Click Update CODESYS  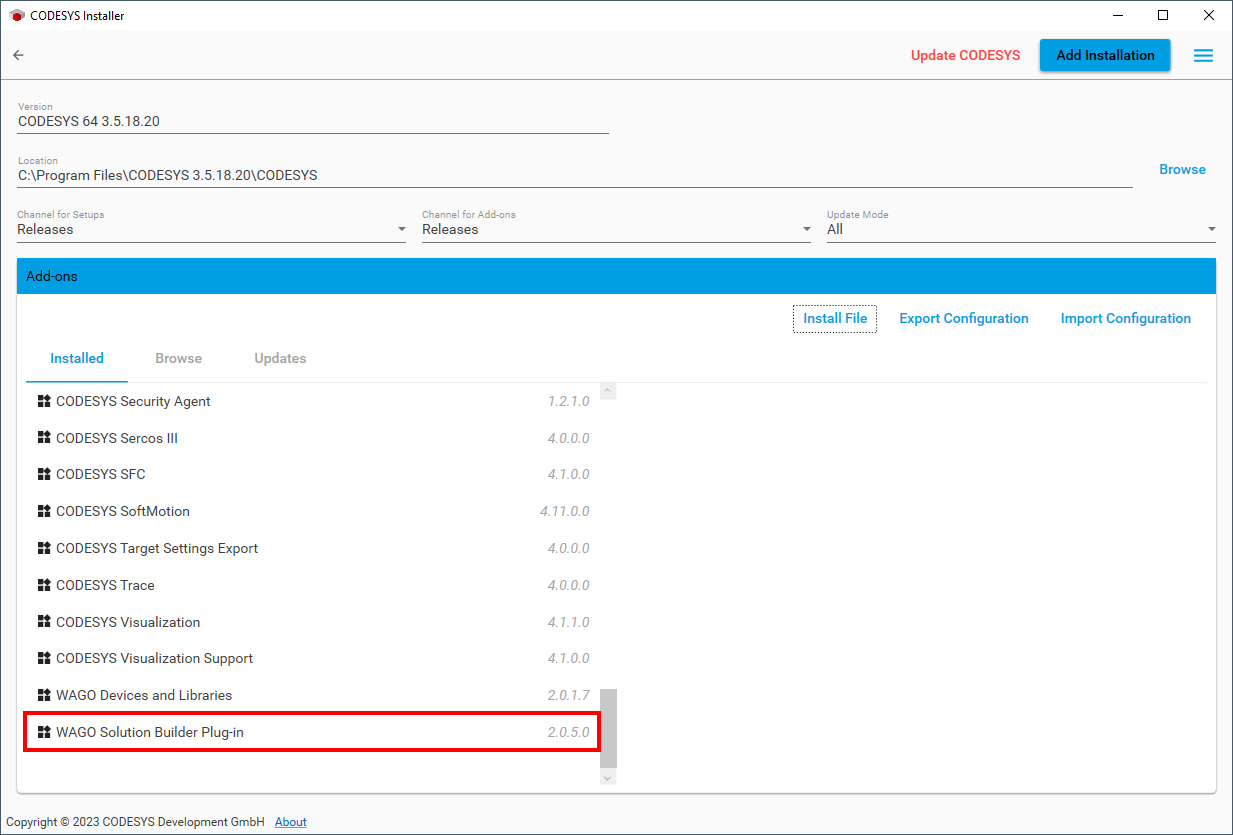pos(966,55)
